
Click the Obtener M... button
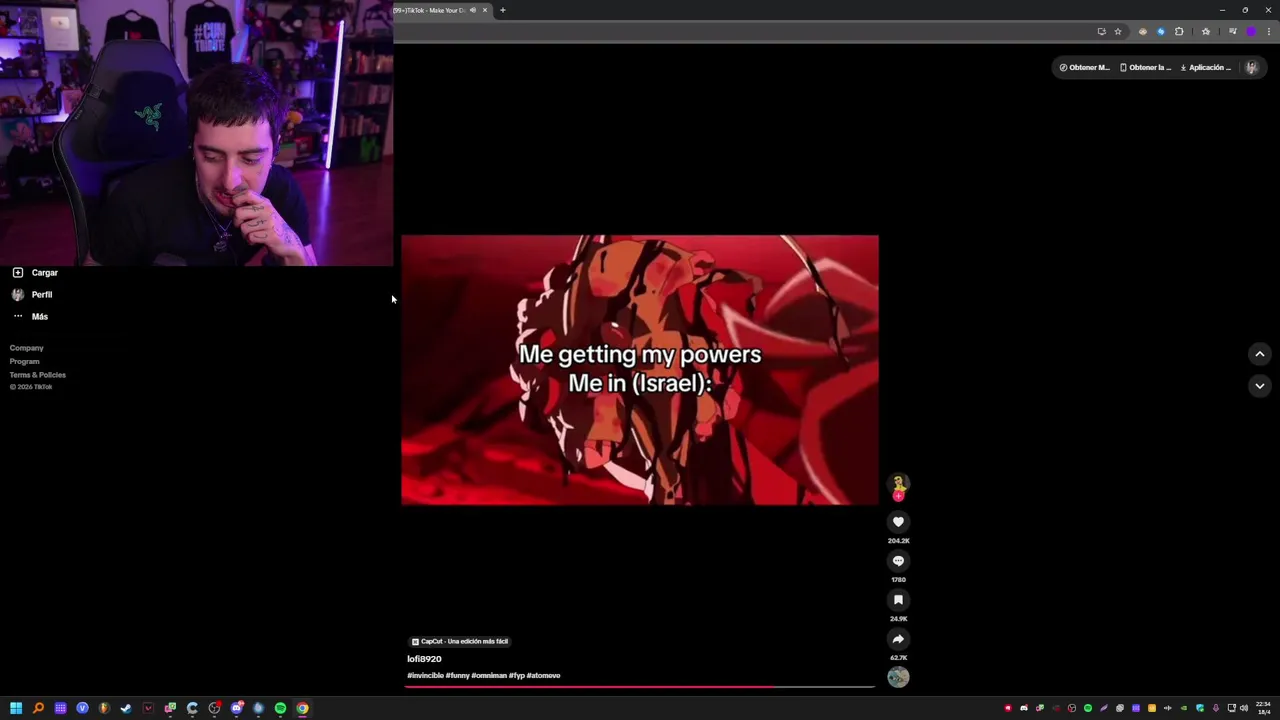(x=1085, y=67)
